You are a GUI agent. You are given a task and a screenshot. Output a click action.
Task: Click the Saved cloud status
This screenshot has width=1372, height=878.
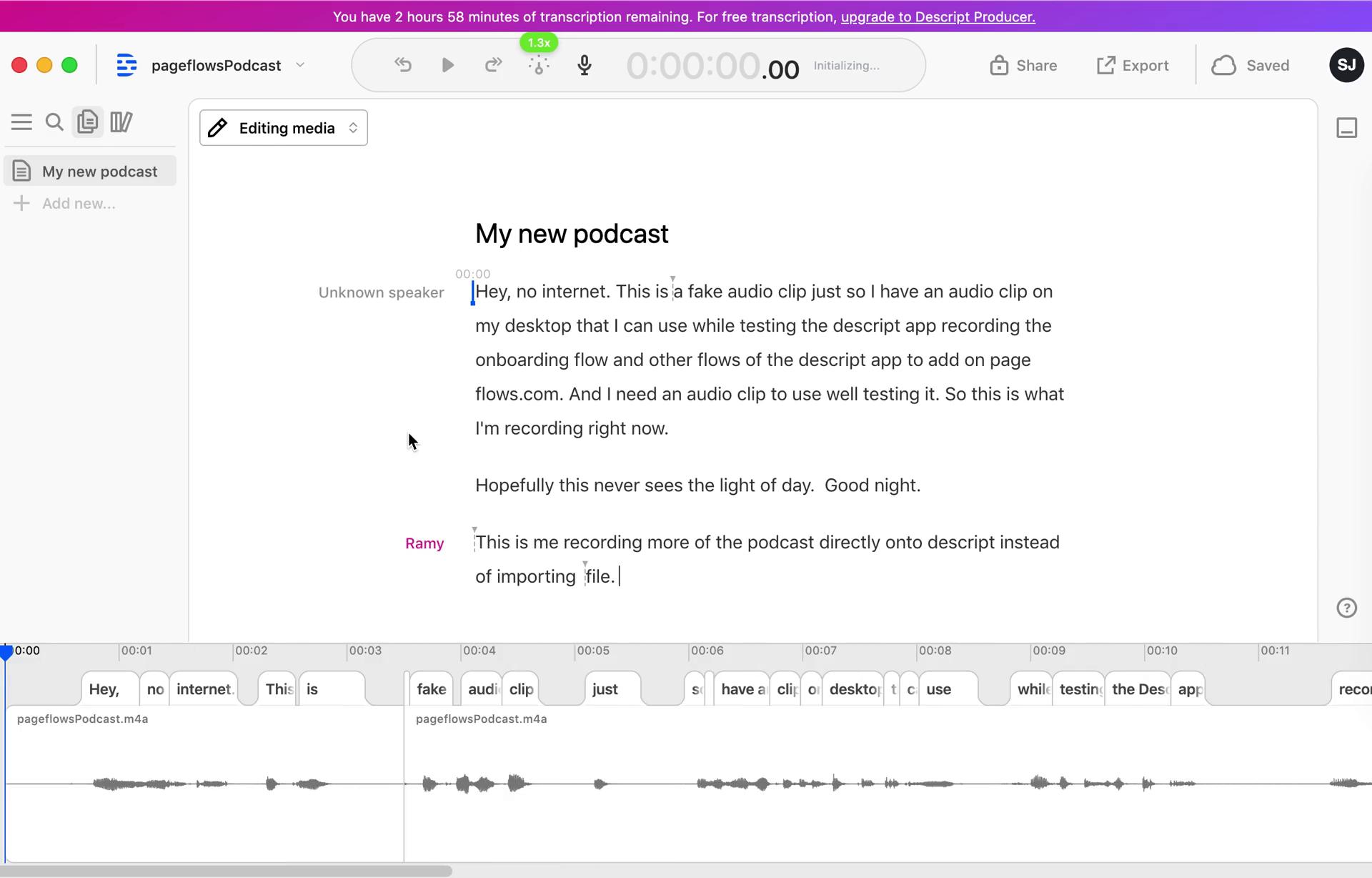pos(1251,65)
